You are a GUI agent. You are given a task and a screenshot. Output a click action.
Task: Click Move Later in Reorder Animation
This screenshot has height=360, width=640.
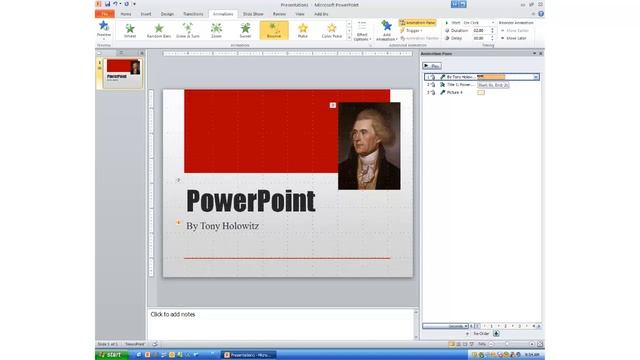click(x=513, y=38)
